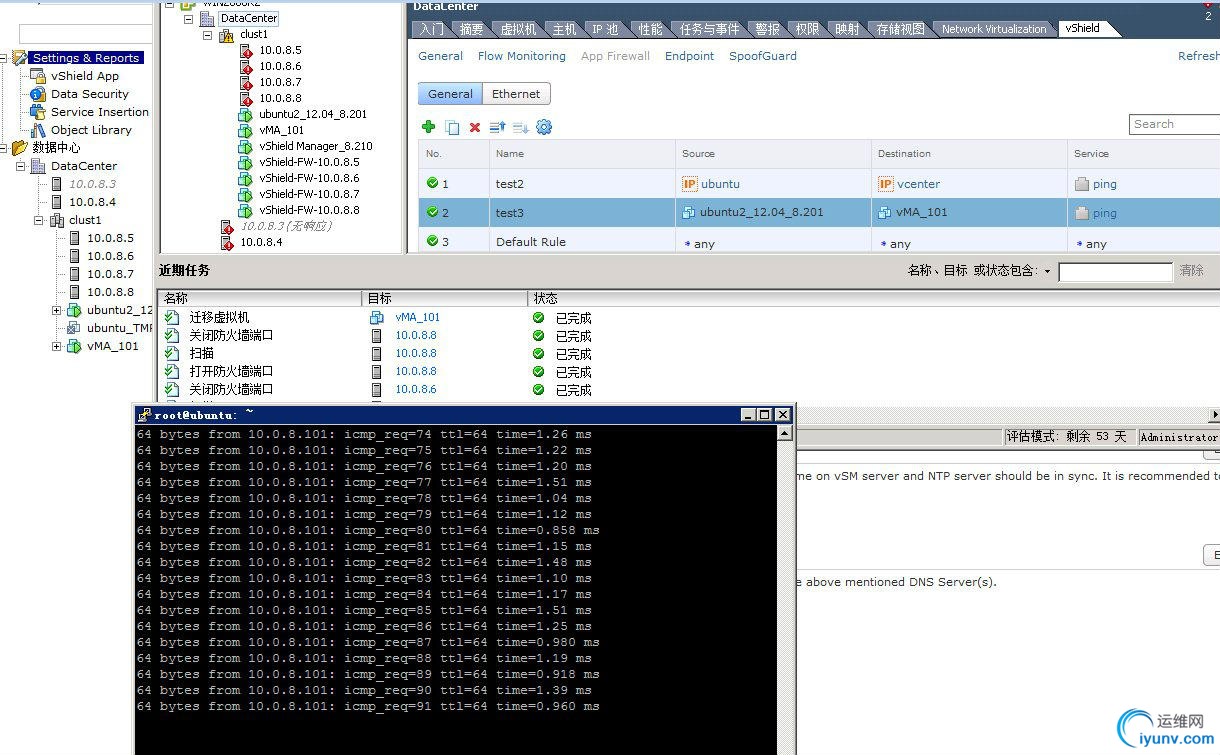
Task: Open the firewall settings gear icon
Action: point(544,127)
